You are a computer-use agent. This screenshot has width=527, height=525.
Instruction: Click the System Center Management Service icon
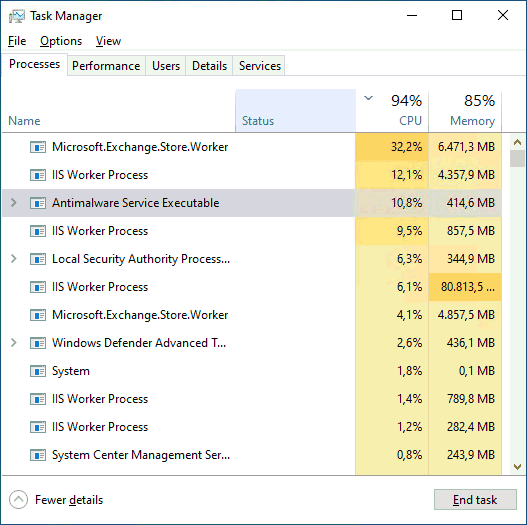click(38, 455)
